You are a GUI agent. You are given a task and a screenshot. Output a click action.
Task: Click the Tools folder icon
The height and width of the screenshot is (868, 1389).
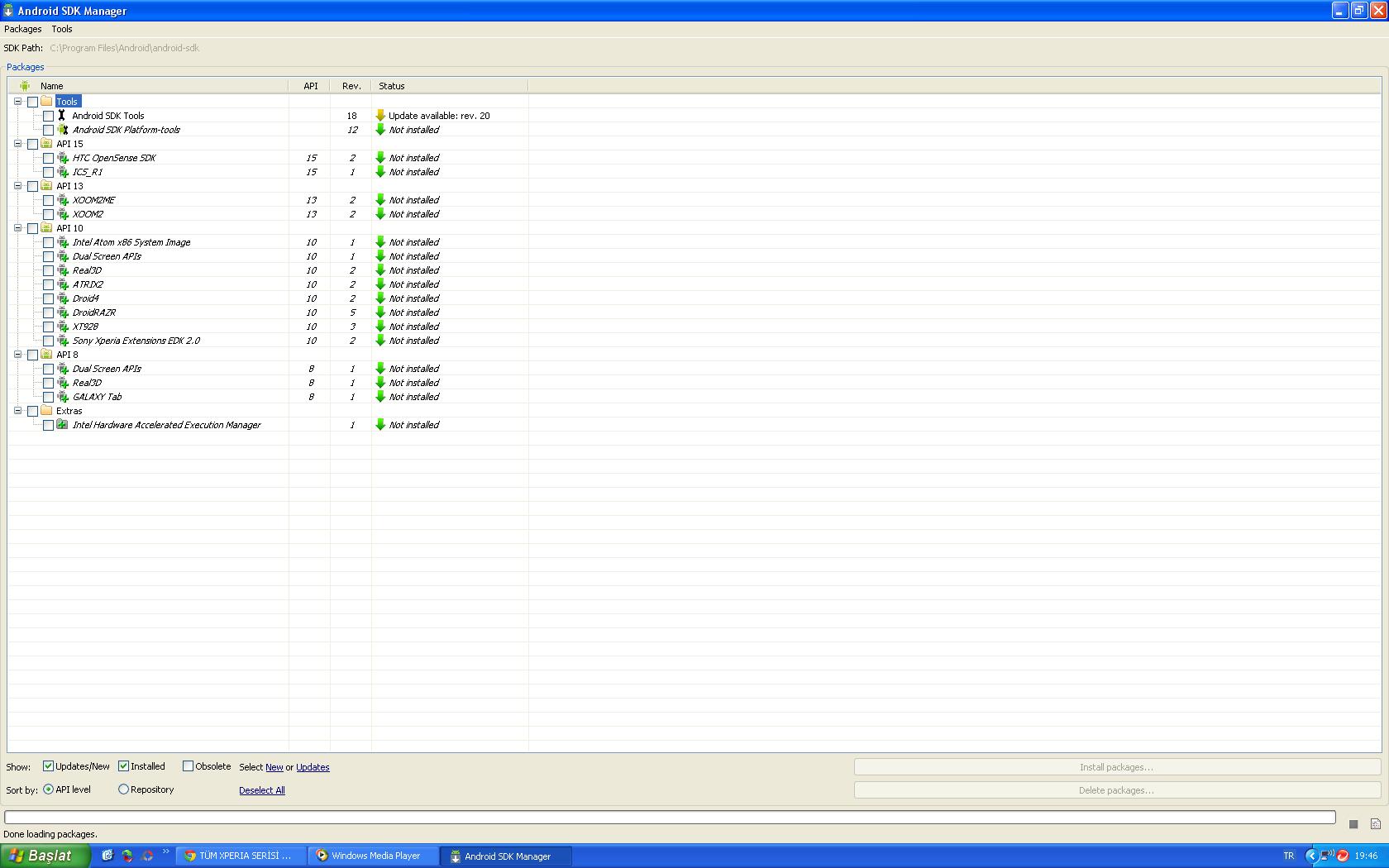[46, 101]
